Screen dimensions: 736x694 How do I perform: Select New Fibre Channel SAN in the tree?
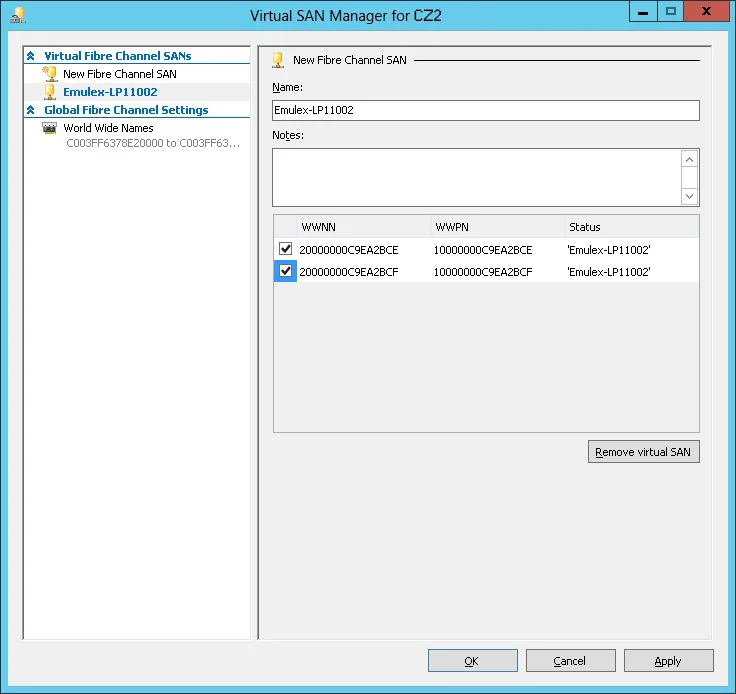tap(120, 74)
